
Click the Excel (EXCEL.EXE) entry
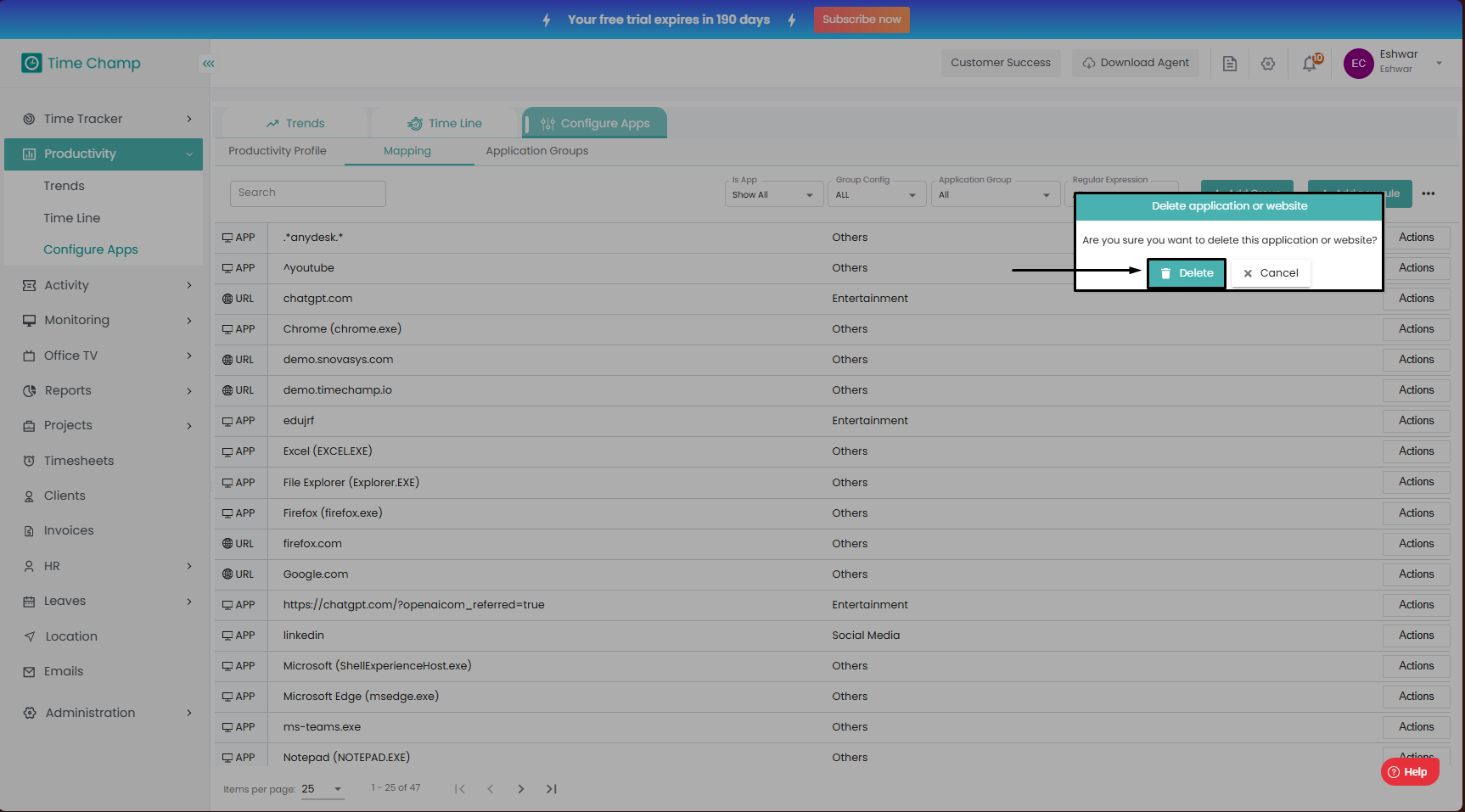click(x=328, y=451)
